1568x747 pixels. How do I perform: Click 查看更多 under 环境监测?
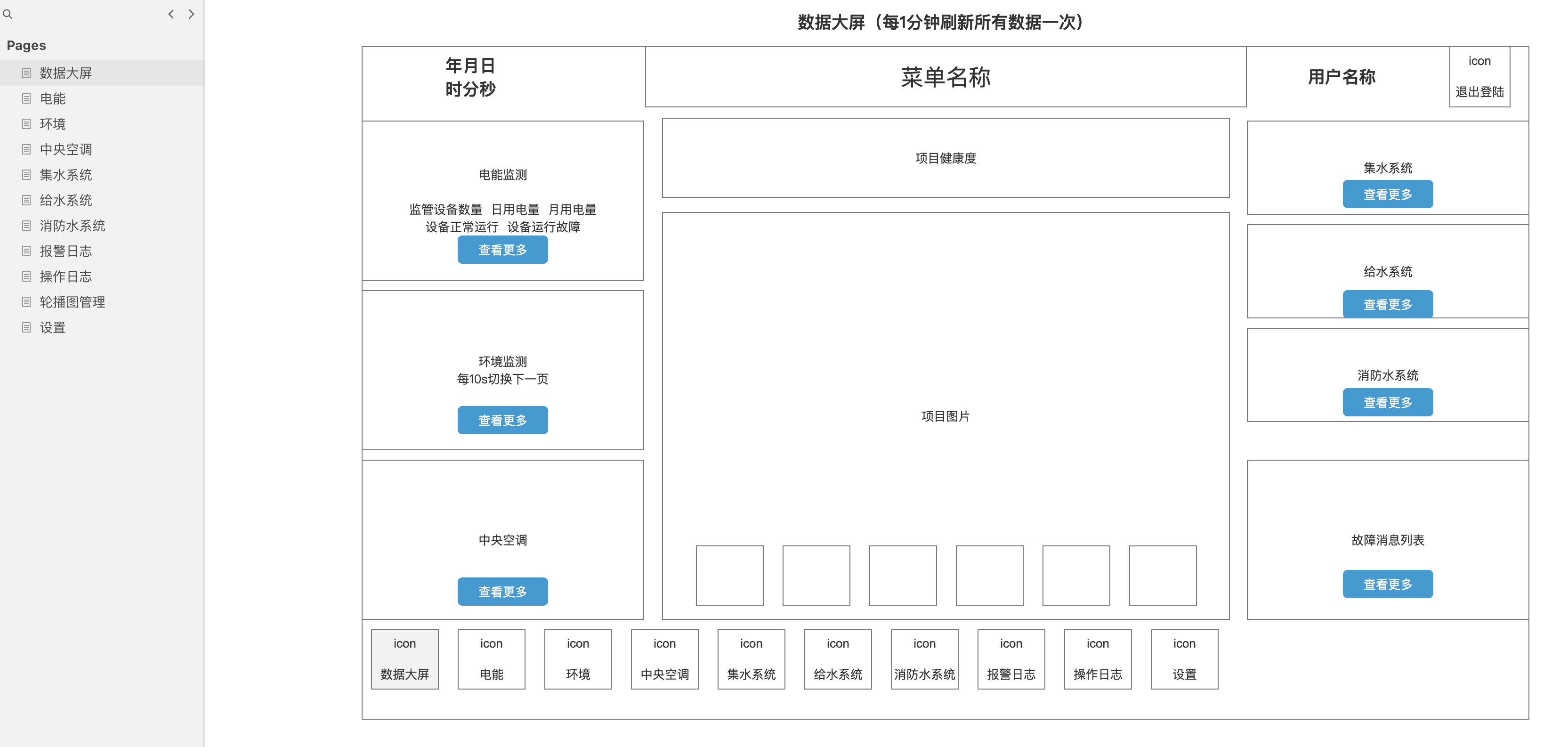pyautogui.click(x=502, y=420)
